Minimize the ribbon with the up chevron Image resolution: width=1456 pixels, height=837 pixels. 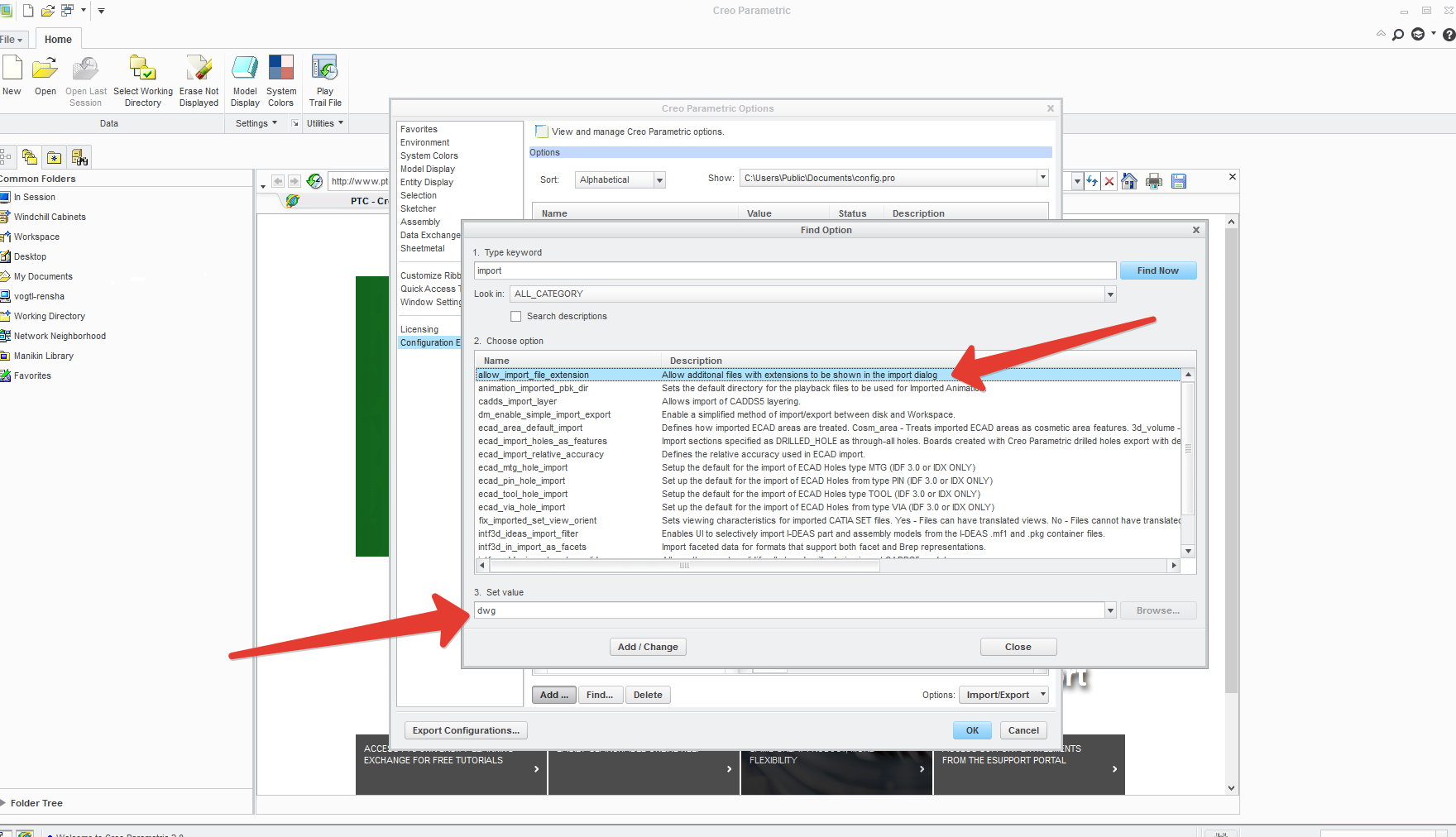[1380, 34]
